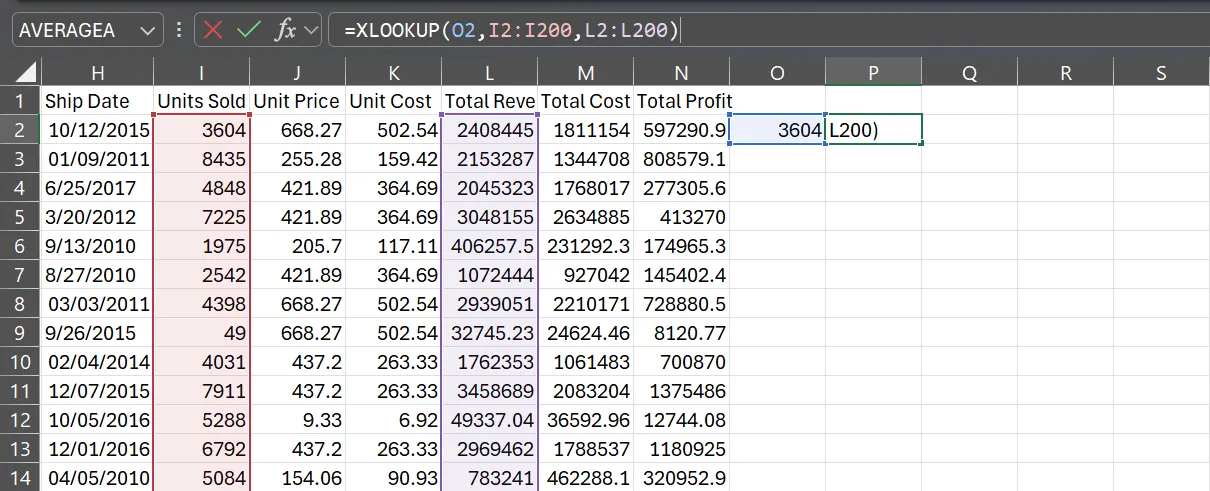Click unit cost value 90.93
Image resolution: width=1210 pixels, height=491 pixels.
[x=393, y=478]
